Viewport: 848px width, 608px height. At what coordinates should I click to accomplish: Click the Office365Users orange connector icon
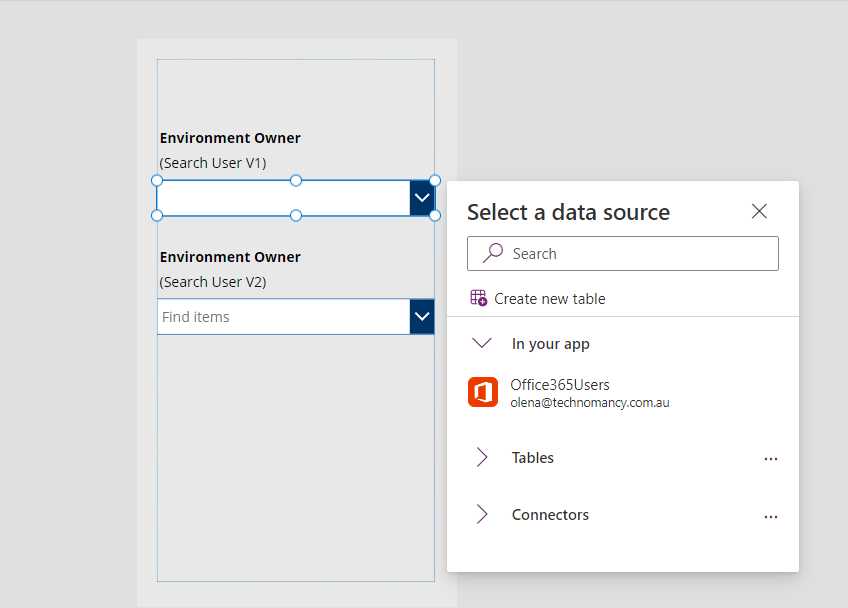pyautogui.click(x=483, y=393)
